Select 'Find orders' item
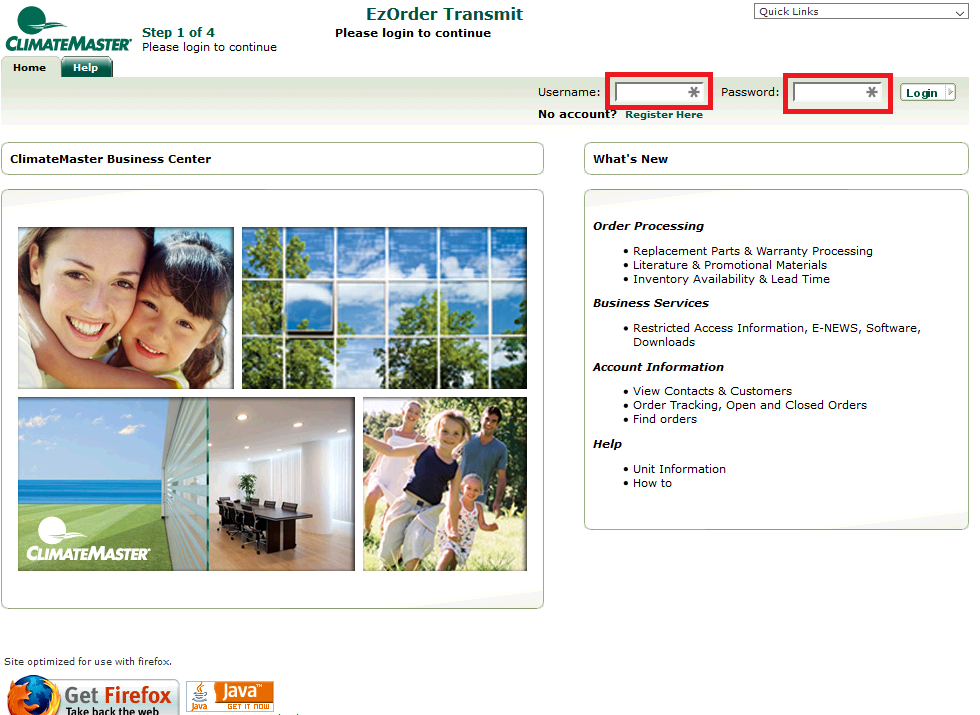Image resolution: width=980 pixels, height=715 pixels. tap(664, 419)
